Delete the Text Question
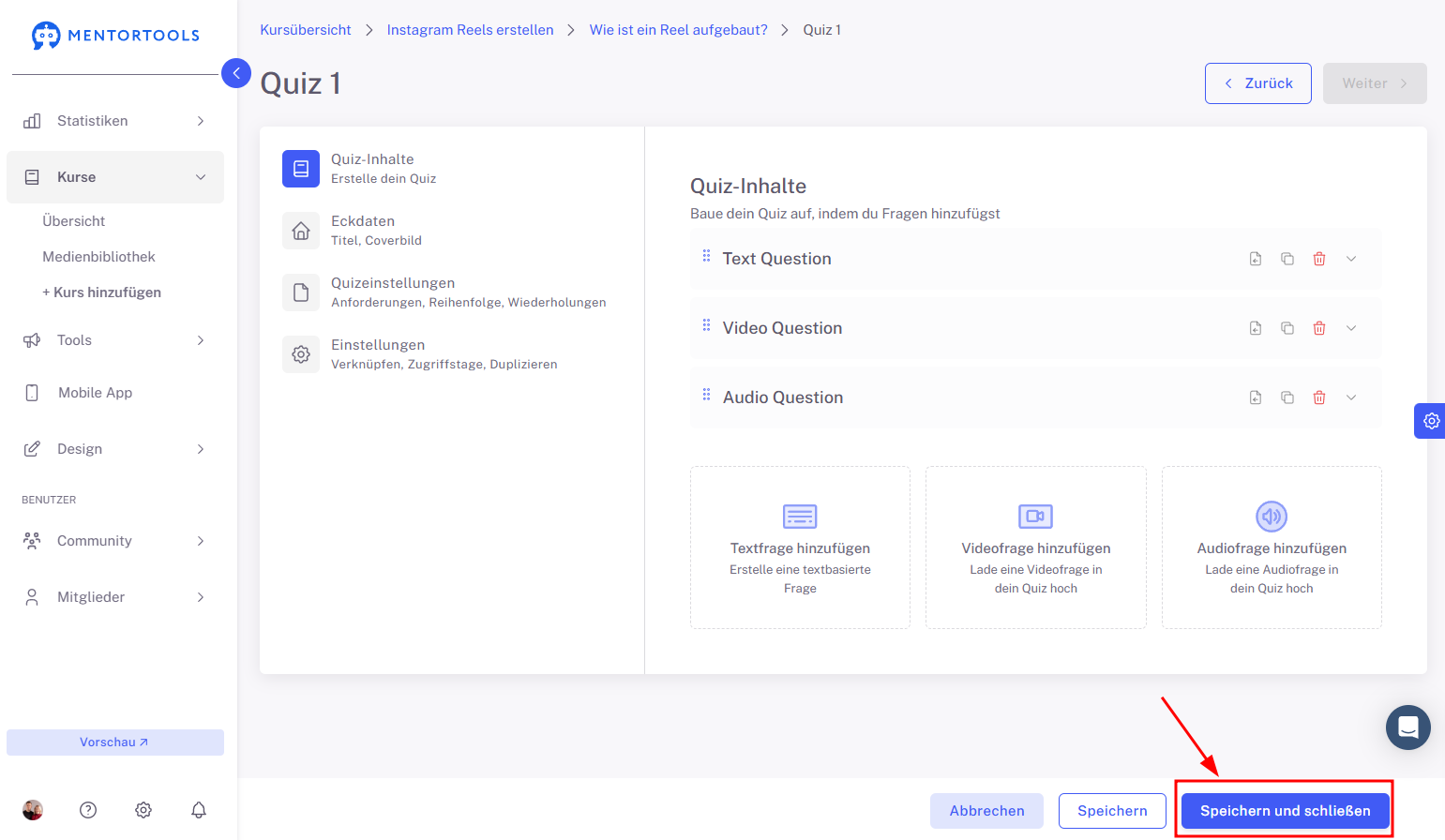The height and width of the screenshot is (840, 1445). (1319, 259)
